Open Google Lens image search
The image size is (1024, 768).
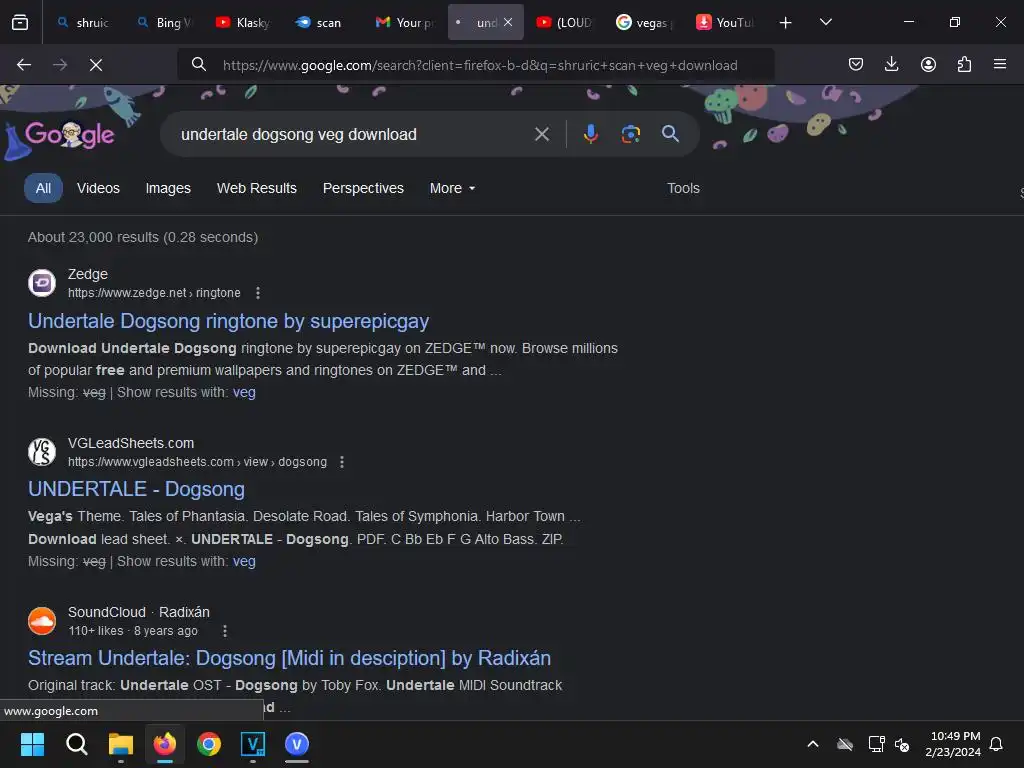pos(630,134)
